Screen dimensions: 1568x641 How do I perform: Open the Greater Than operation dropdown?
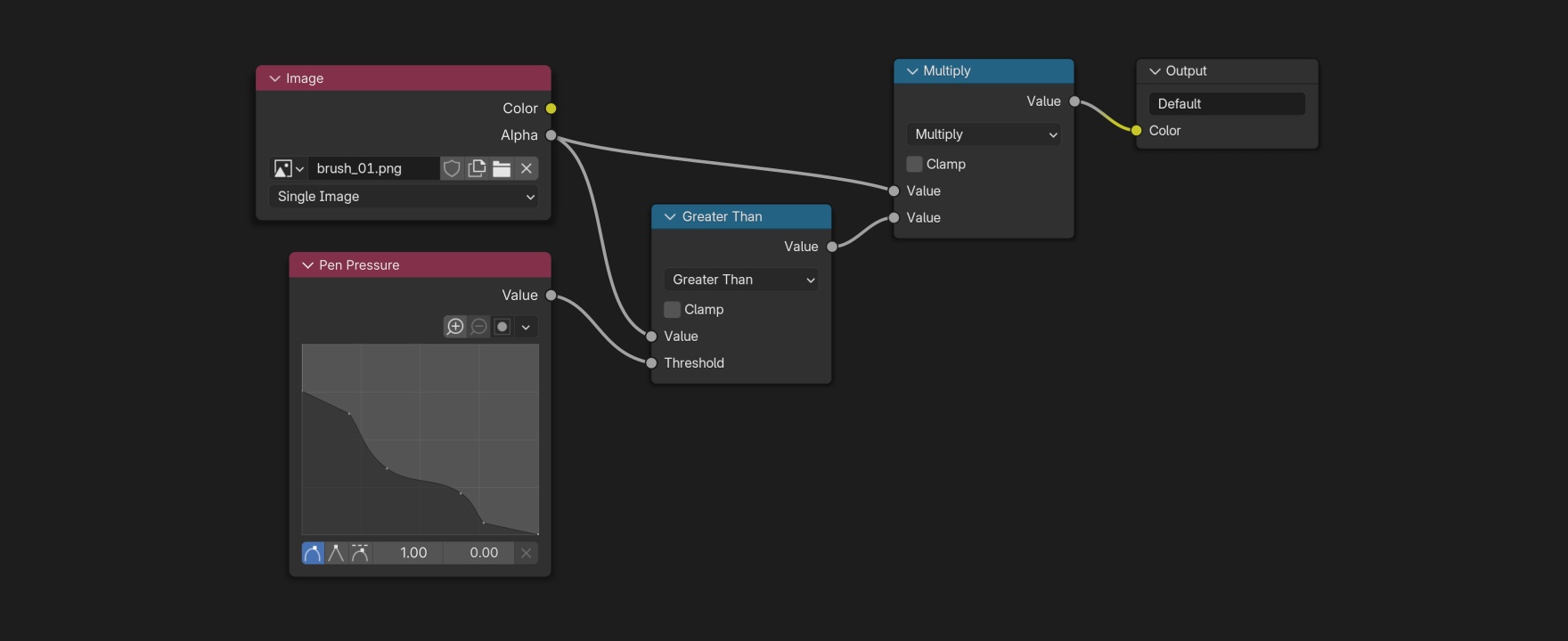coord(740,280)
